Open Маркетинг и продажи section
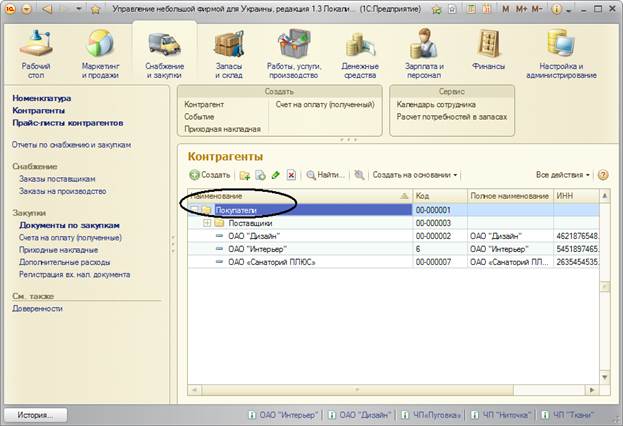Viewport: 623px width, 426px height. click(100, 54)
